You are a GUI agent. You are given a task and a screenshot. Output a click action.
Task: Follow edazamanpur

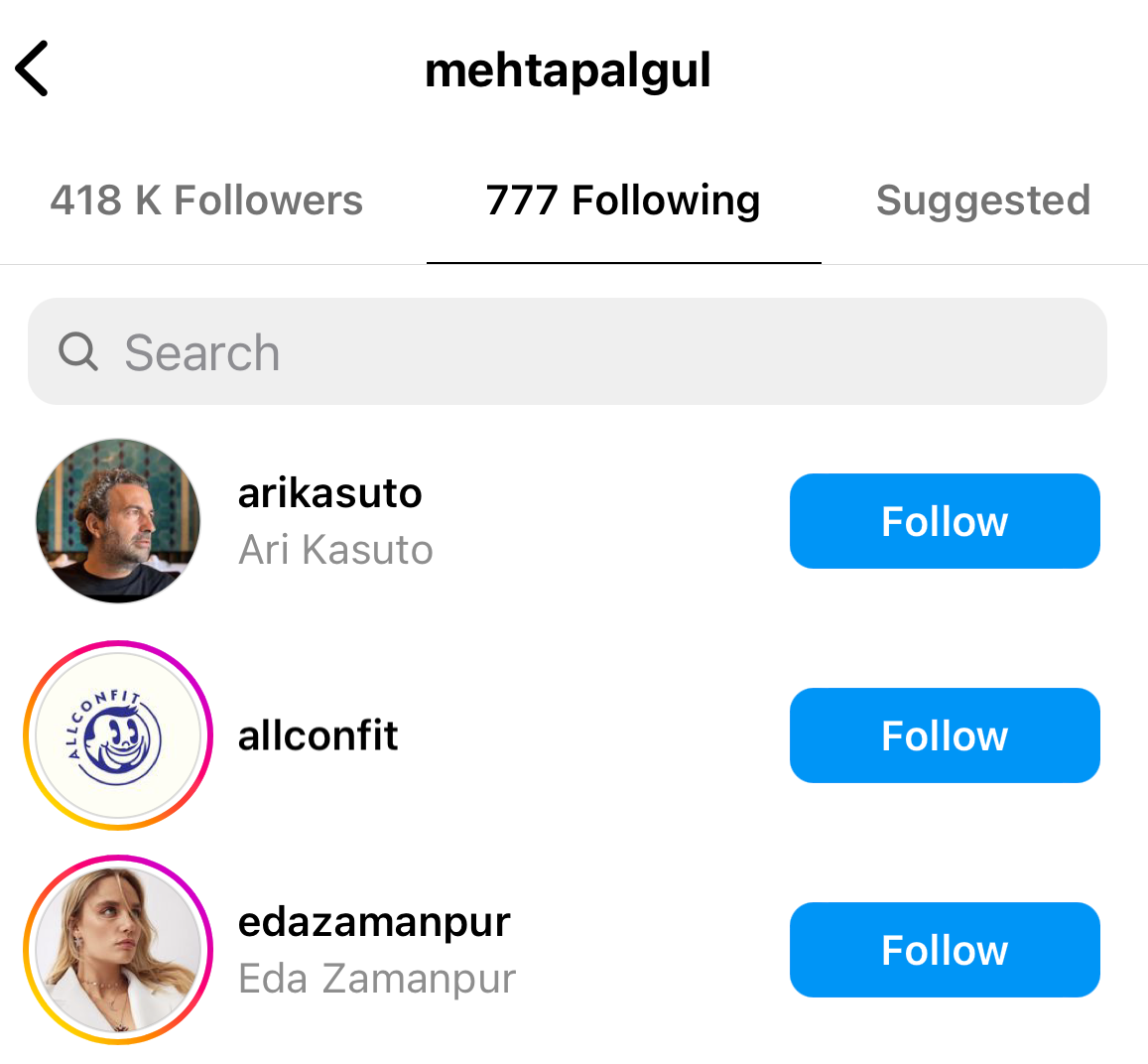pos(944,950)
